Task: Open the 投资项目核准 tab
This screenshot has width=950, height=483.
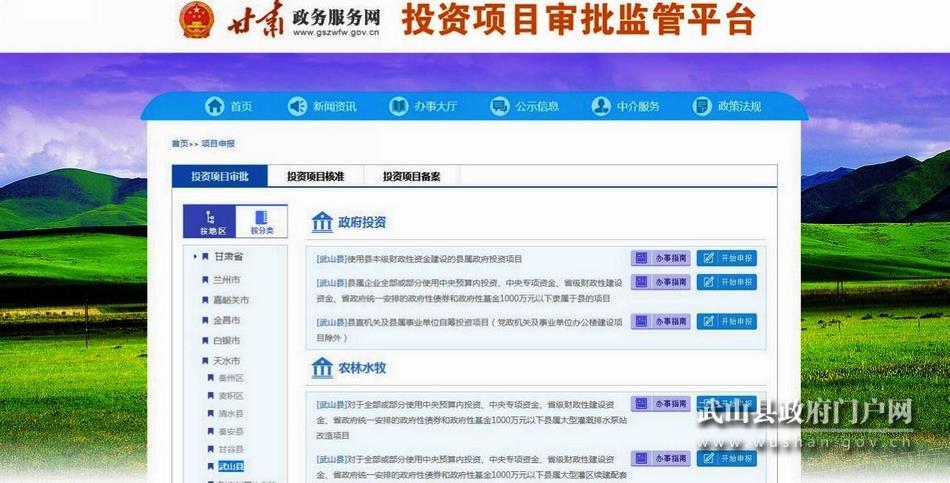Action: (x=315, y=177)
